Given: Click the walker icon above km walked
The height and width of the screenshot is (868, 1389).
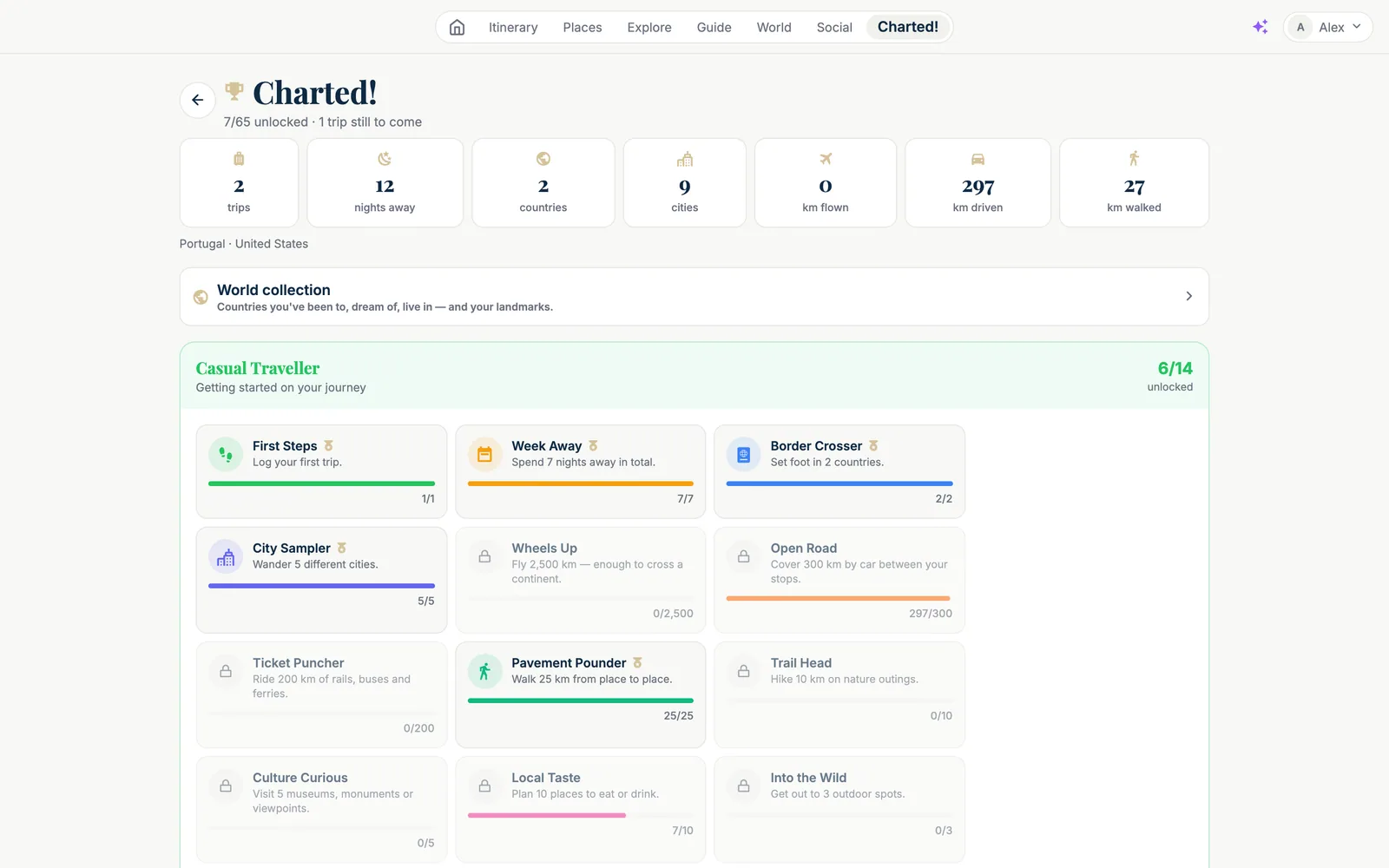Looking at the screenshot, I should click(1134, 159).
